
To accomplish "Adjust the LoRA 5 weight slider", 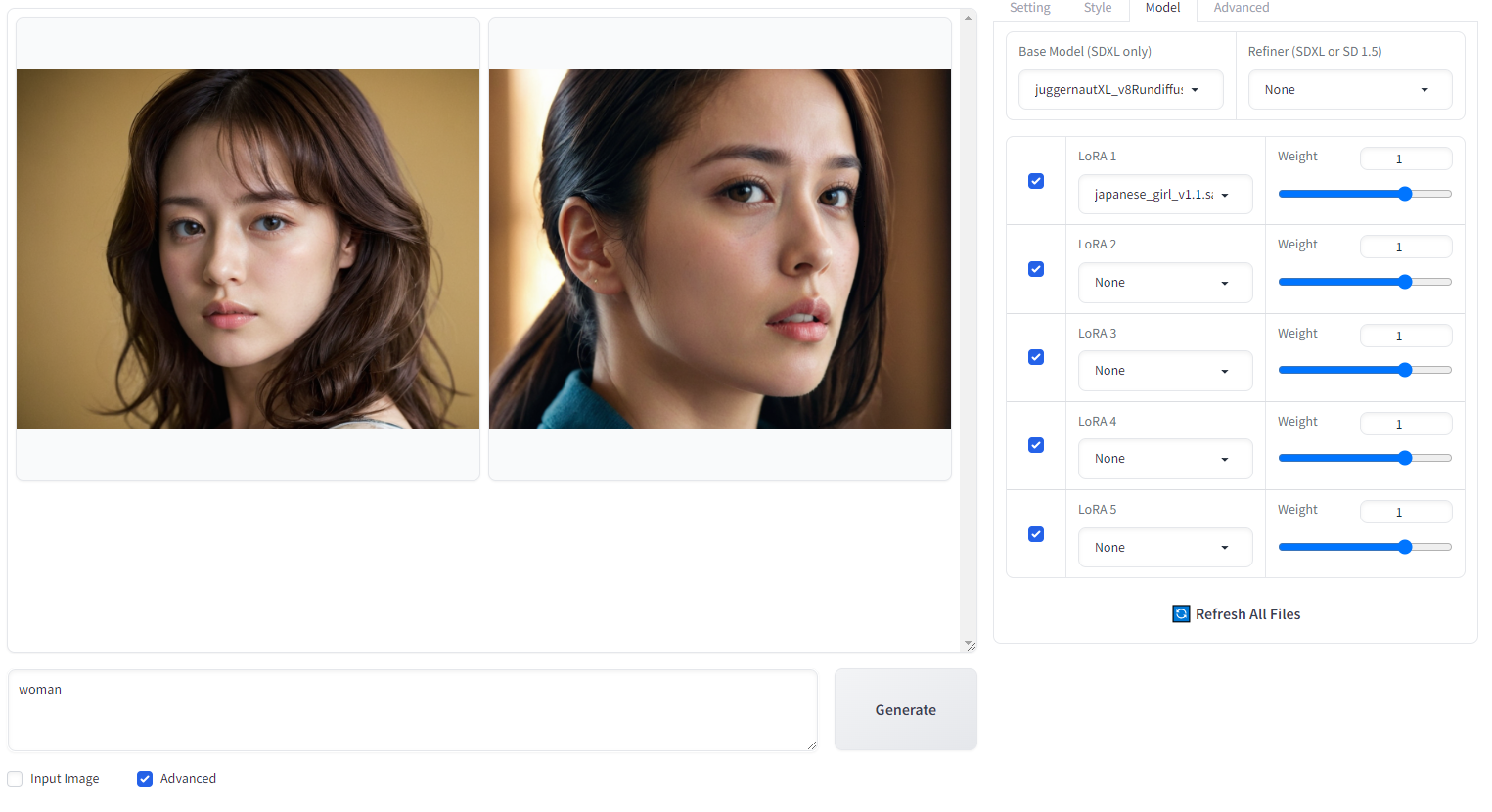I will tap(1365, 547).
